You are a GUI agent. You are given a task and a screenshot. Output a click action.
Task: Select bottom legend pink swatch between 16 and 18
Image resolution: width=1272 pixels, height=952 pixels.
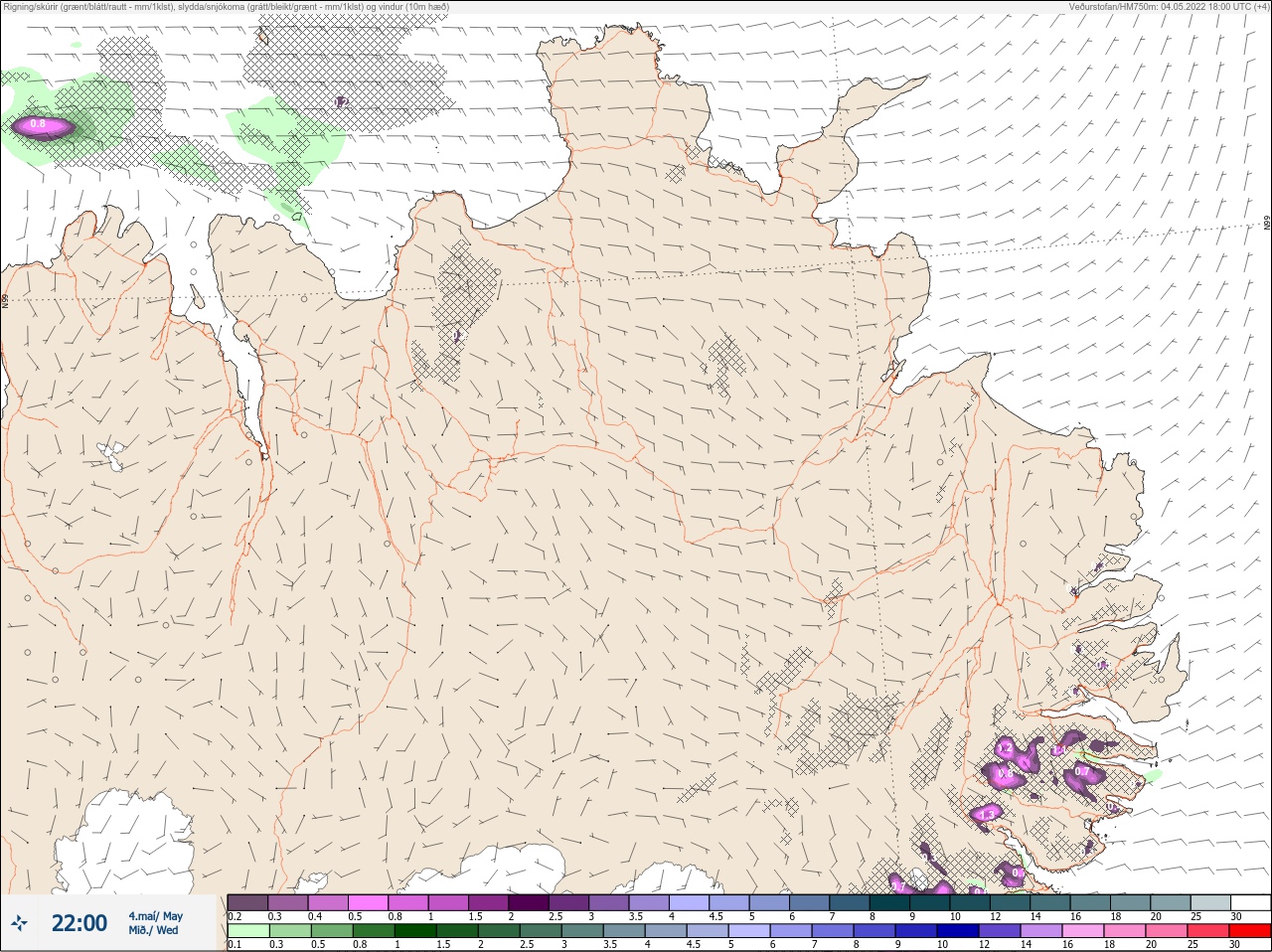[x=1083, y=931]
